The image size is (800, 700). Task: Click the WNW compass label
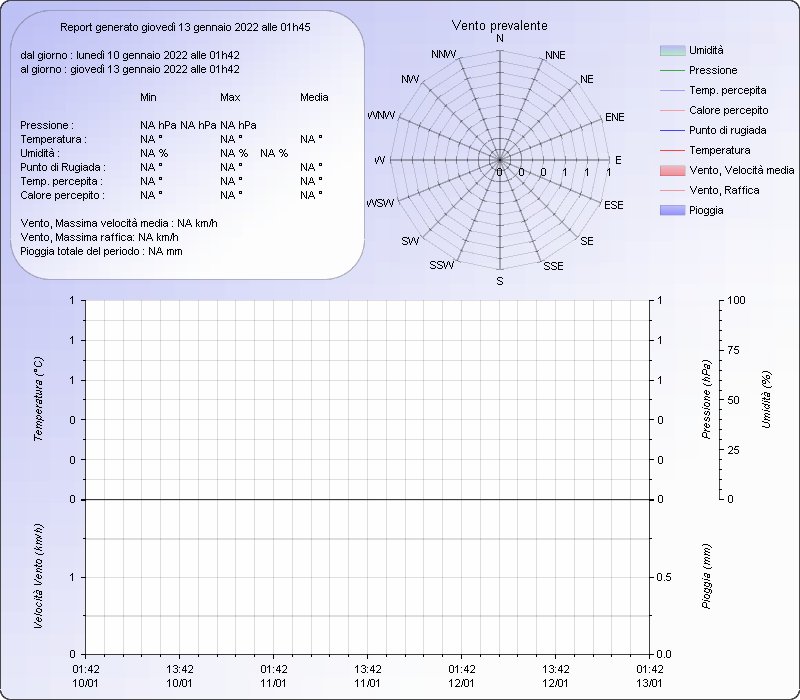pyautogui.click(x=381, y=116)
